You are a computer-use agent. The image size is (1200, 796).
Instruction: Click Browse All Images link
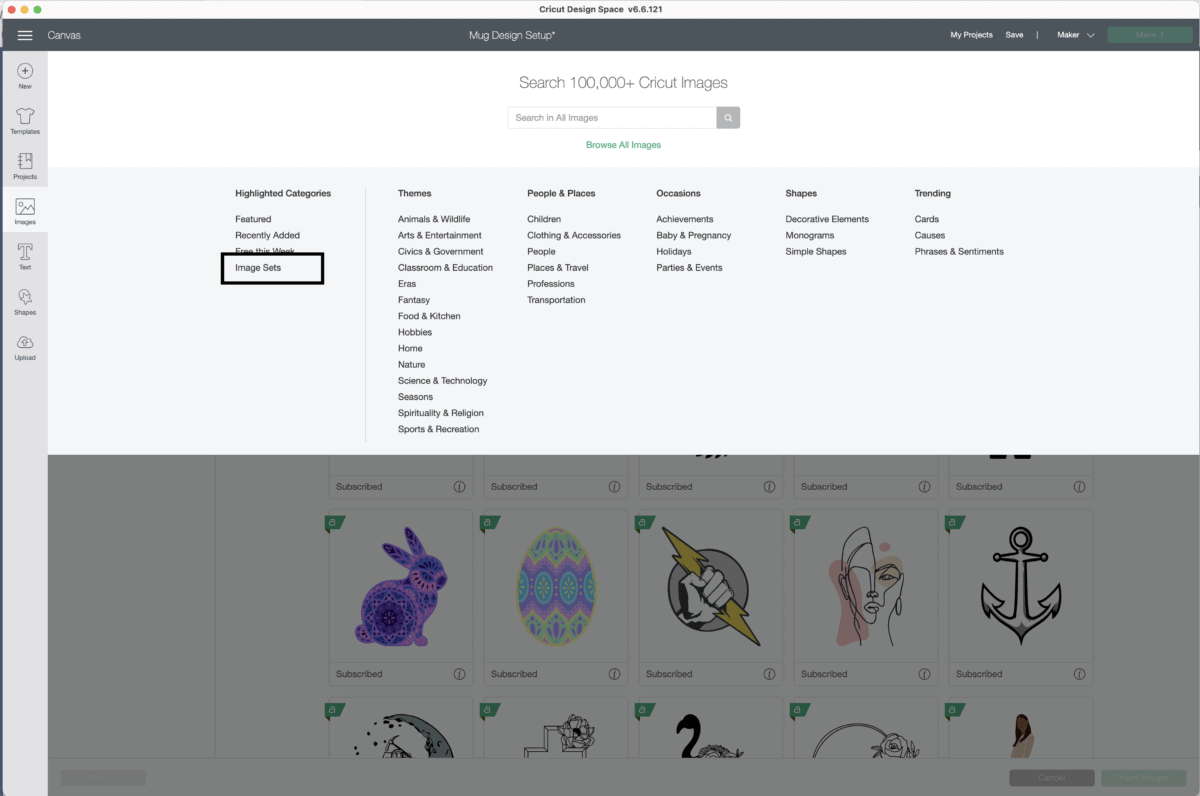[x=623, y=145]
